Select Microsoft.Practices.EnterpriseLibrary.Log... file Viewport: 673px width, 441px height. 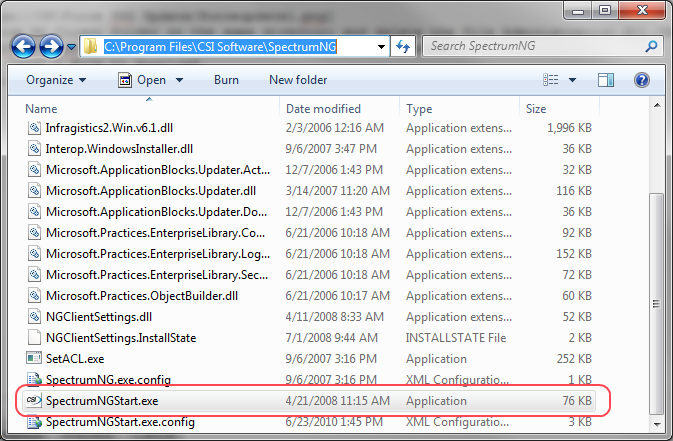(158, 254)
